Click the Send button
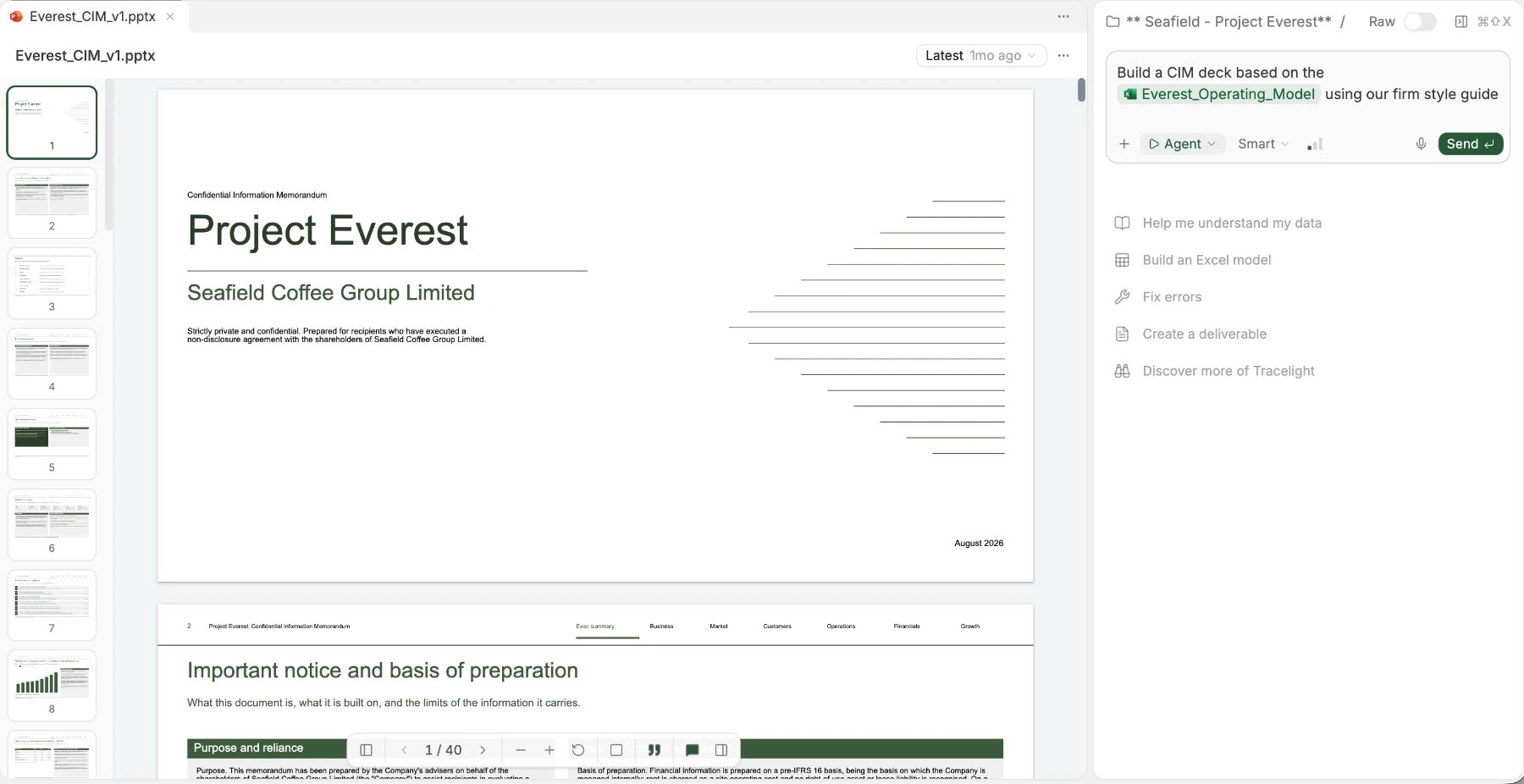 click(x=1471, y=144)
